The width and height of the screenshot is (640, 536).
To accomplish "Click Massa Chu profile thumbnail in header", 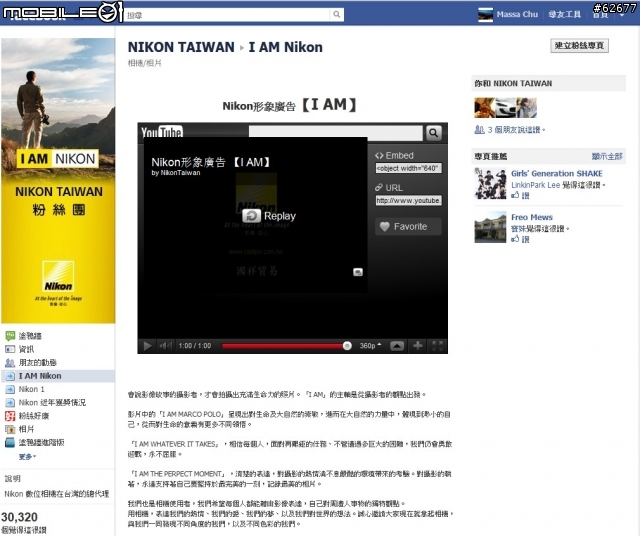I will [485, 15].
